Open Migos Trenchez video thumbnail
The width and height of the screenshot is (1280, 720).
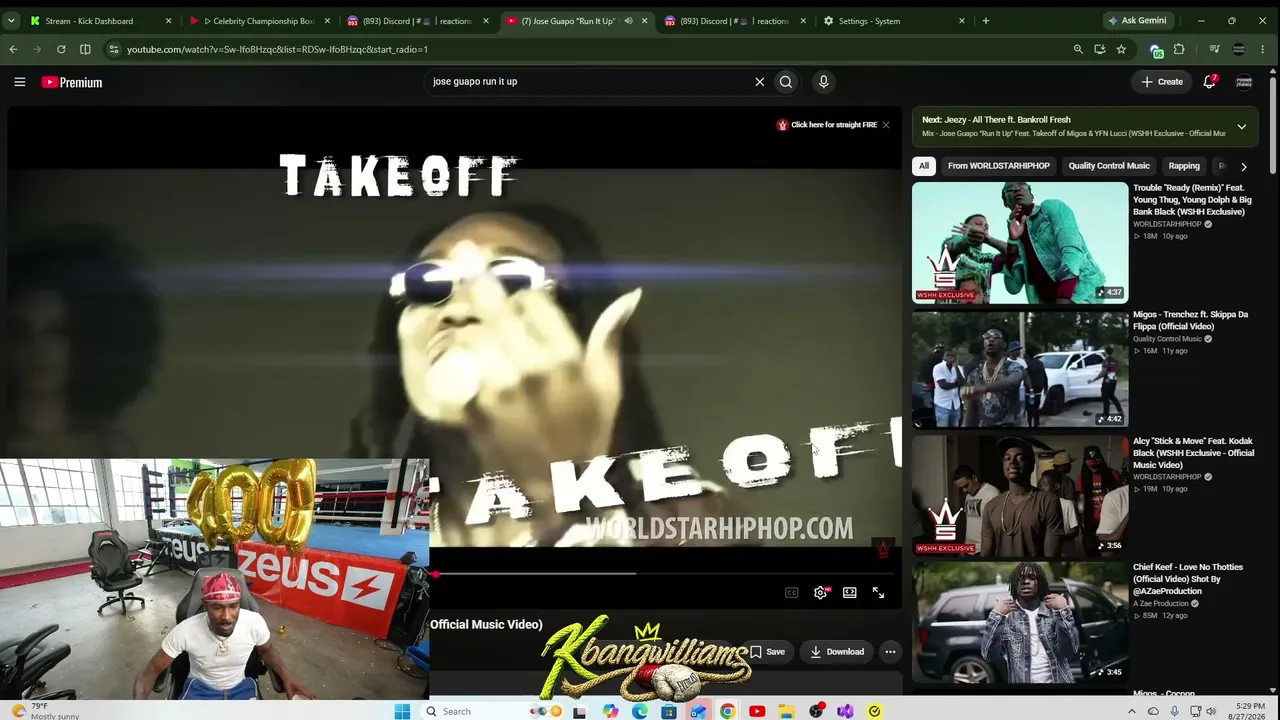point(1020,370)
